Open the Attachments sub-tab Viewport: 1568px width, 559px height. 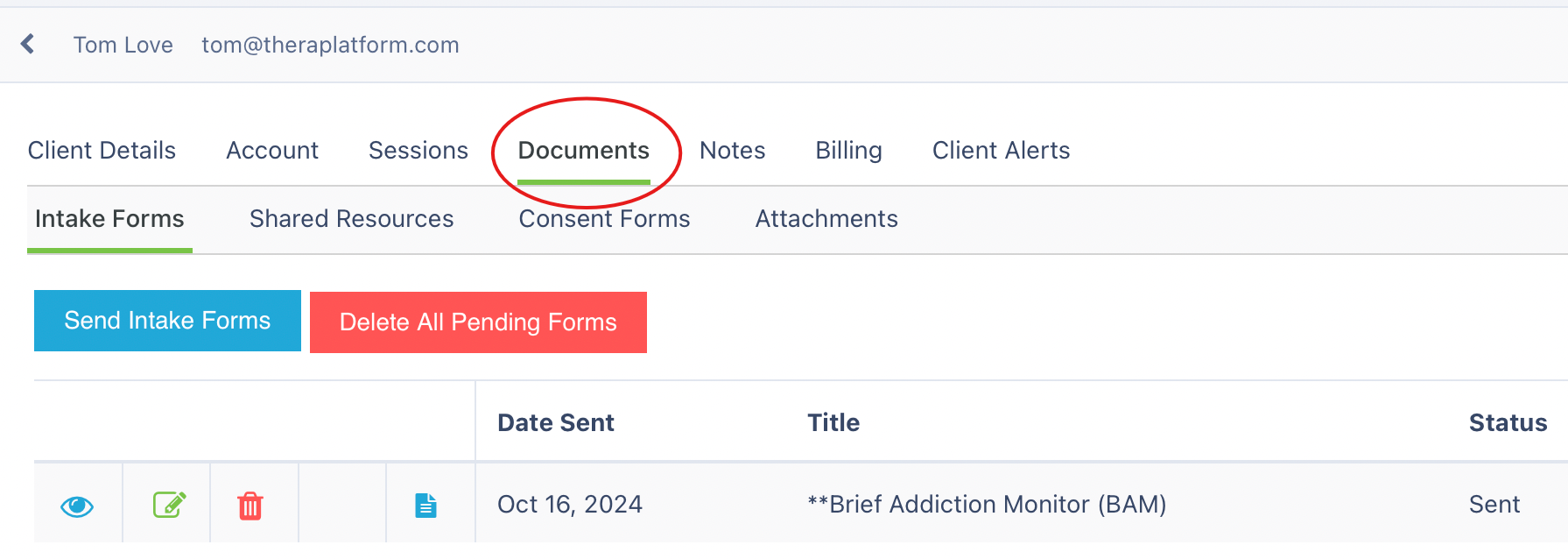pos(826,219)
